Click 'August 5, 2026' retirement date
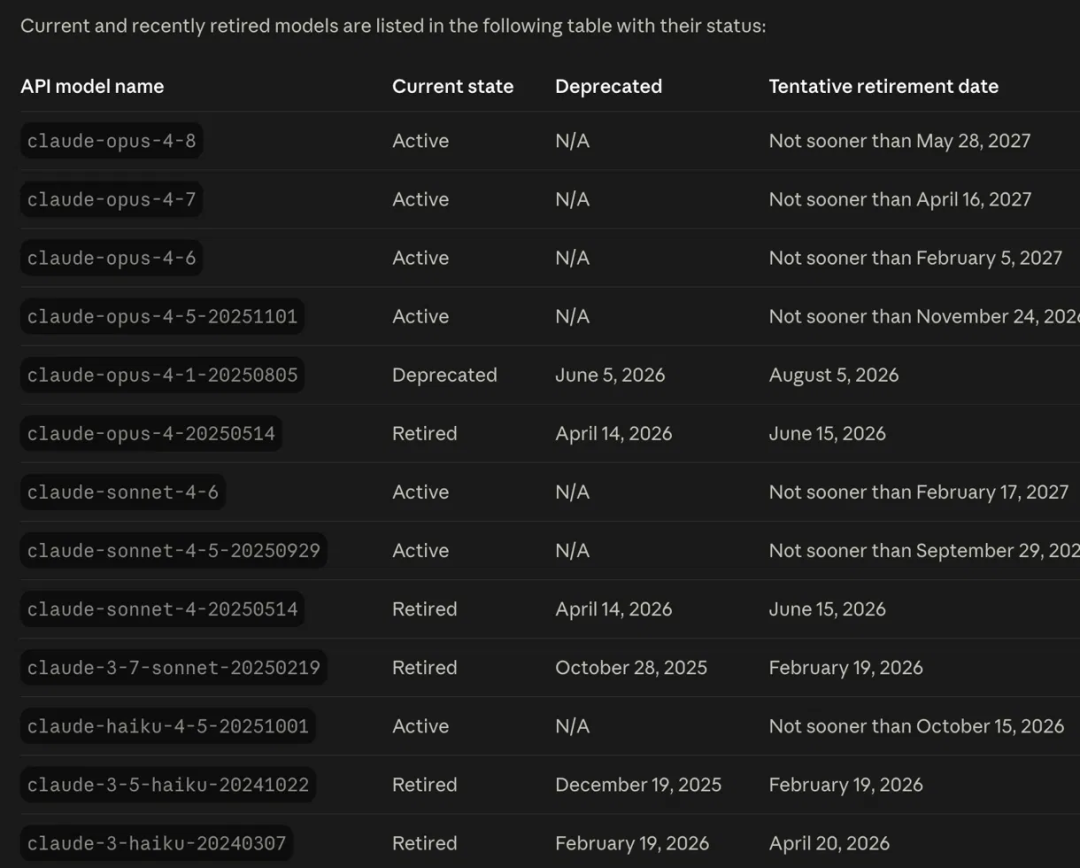This screenshot has width=1080, height=868. (x=833, y=375)
